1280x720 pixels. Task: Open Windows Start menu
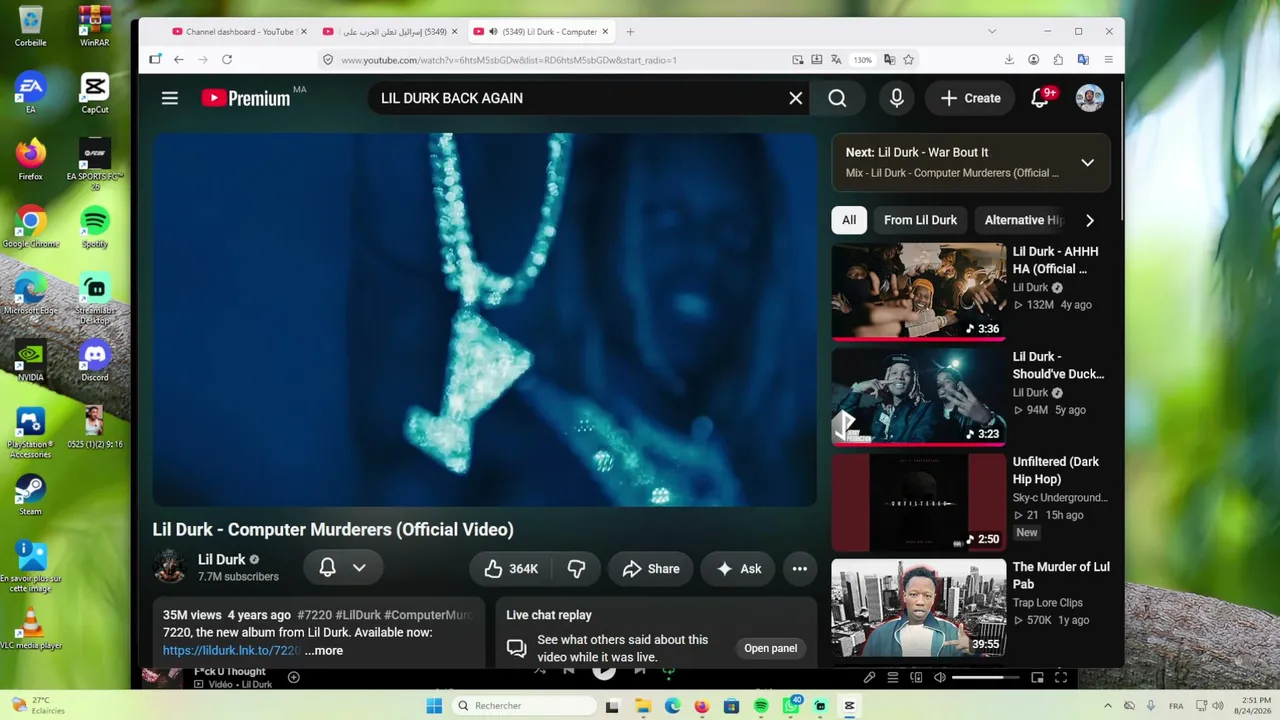[434, 706]
